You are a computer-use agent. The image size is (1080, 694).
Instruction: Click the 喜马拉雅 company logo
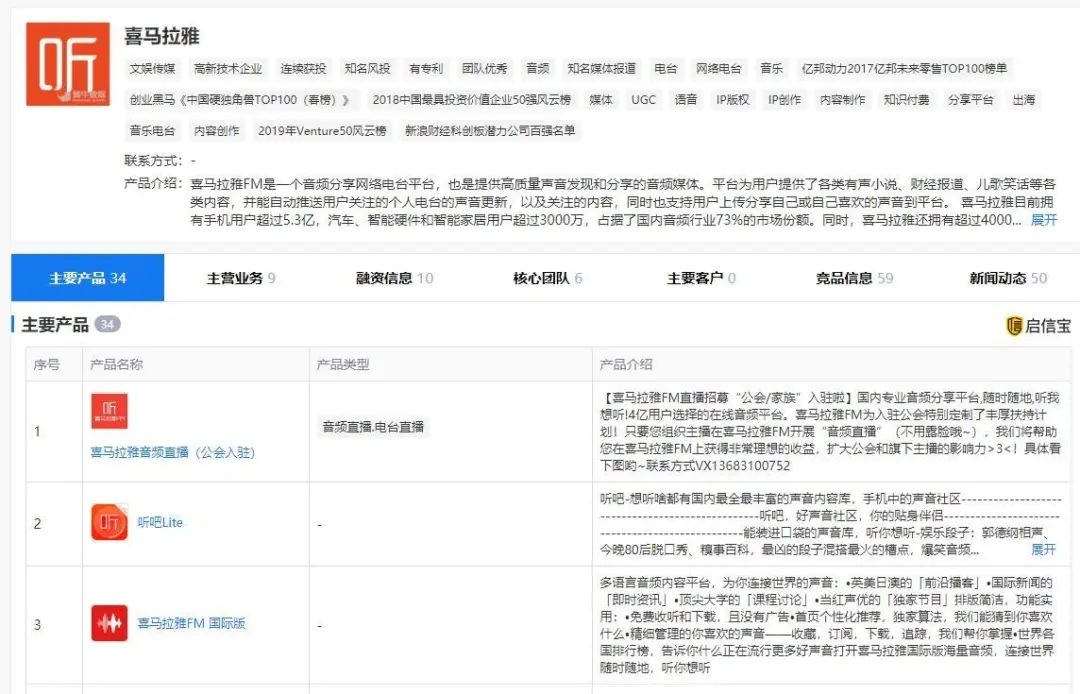pyautogui.click(x=68, y=64)
